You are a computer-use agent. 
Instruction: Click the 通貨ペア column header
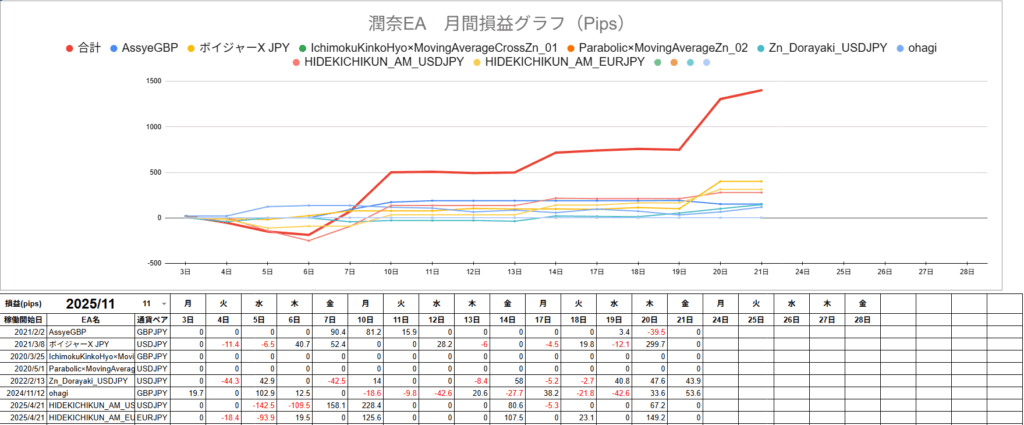(153, 318)
